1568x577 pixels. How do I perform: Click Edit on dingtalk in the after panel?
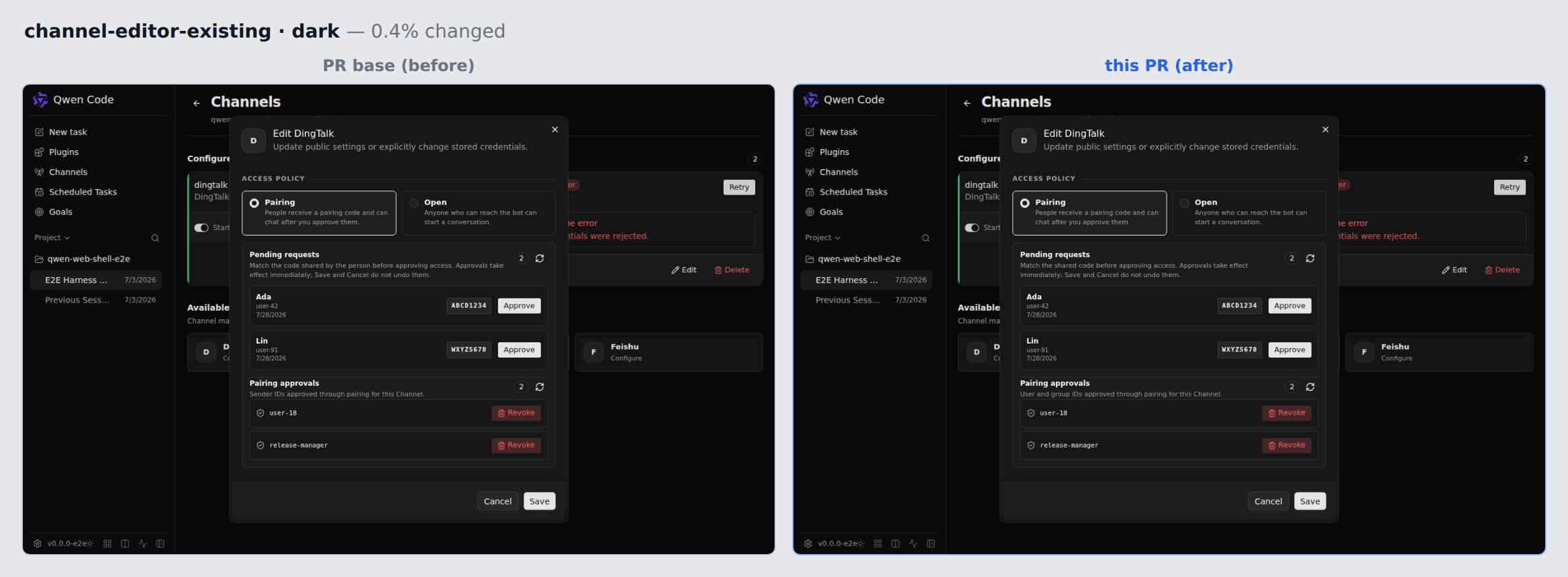tap(1454, 270)
